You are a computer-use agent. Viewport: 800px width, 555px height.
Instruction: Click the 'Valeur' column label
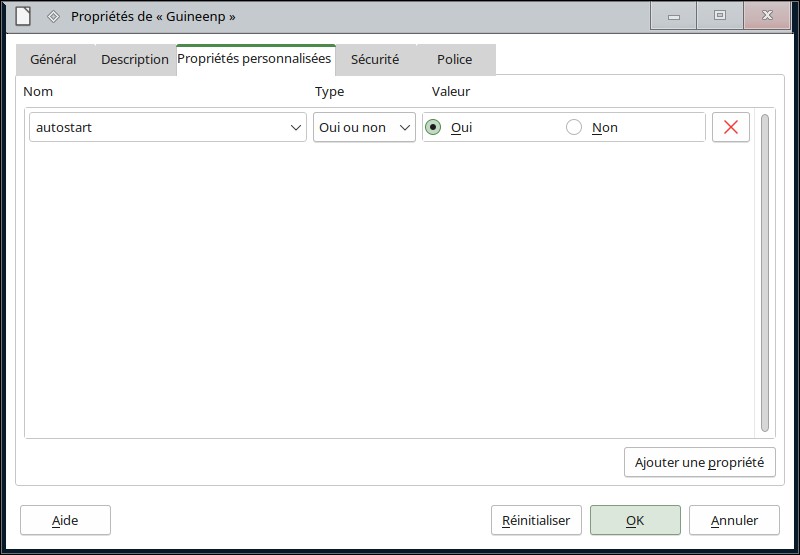pyautogui.click(x=451, y=92)
